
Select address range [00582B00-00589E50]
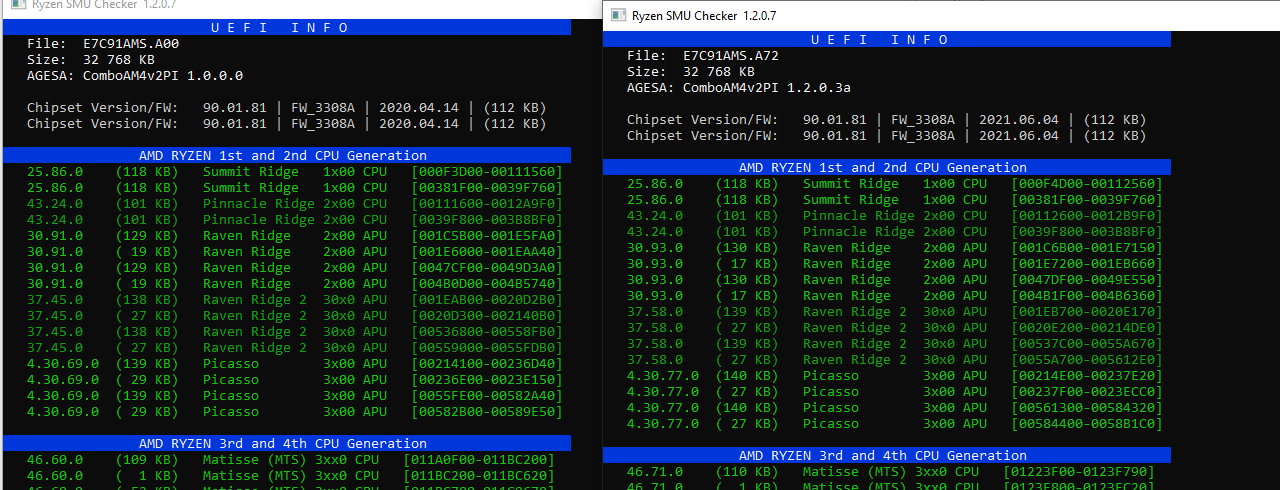click(x=487, y=412)
